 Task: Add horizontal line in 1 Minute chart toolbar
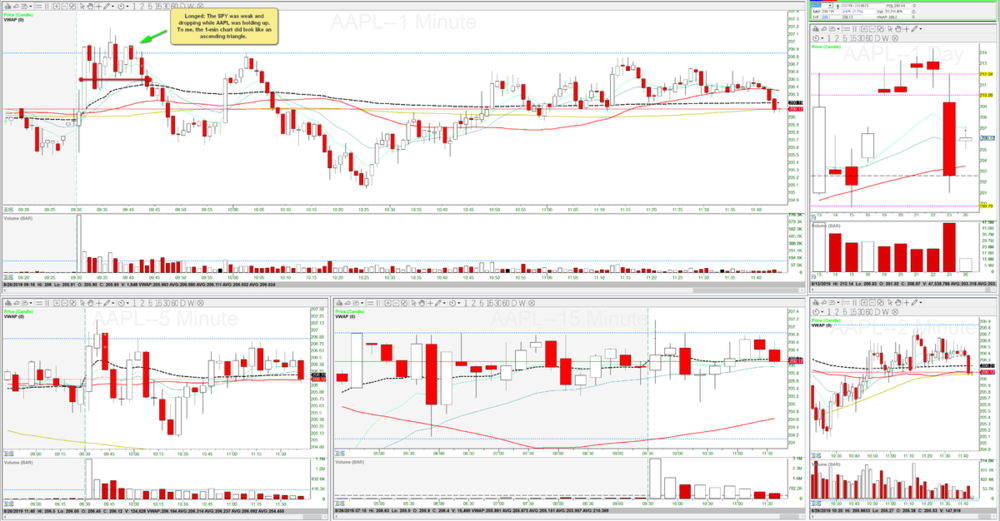[39, 6]
